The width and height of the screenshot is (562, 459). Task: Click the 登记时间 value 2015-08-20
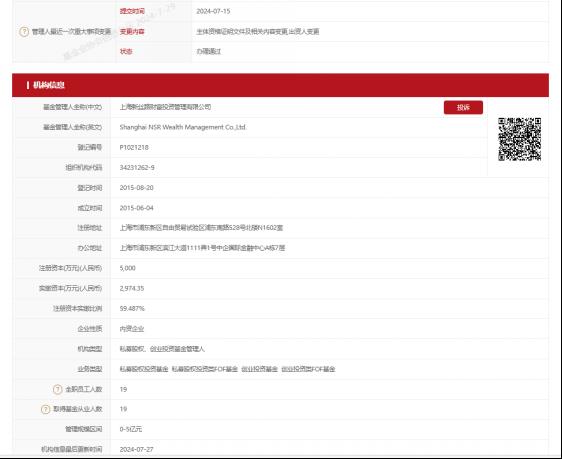tap(137, 188)
